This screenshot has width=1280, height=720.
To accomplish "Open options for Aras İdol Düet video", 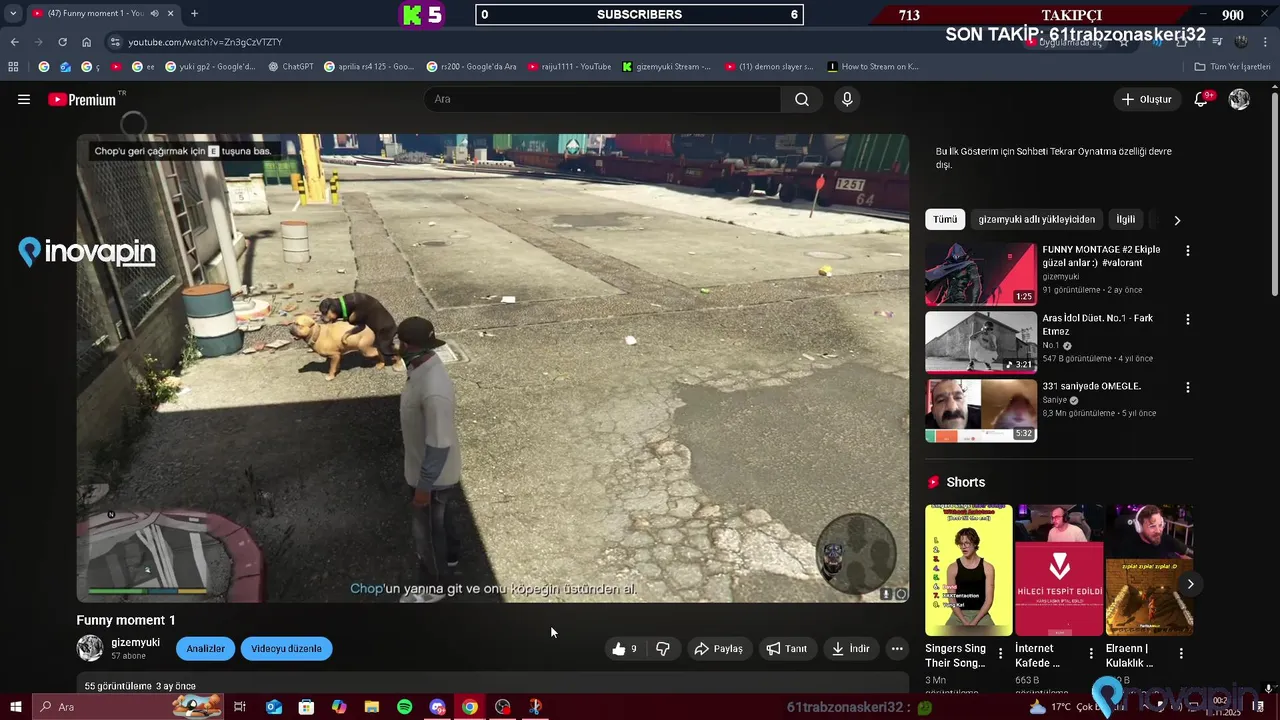I will coord(1188,319).
